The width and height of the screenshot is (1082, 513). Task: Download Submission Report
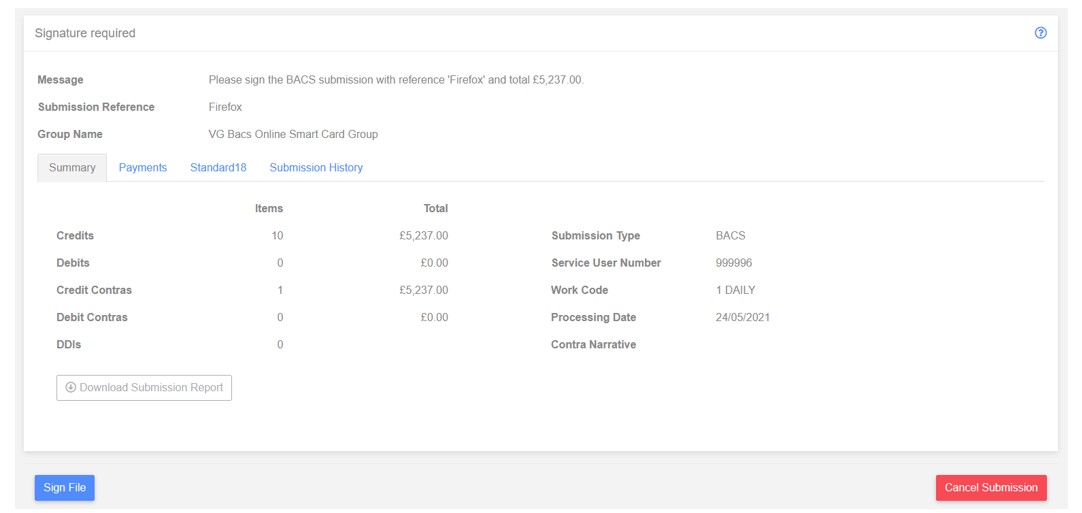pyautogui.click(x=144, y=387)
